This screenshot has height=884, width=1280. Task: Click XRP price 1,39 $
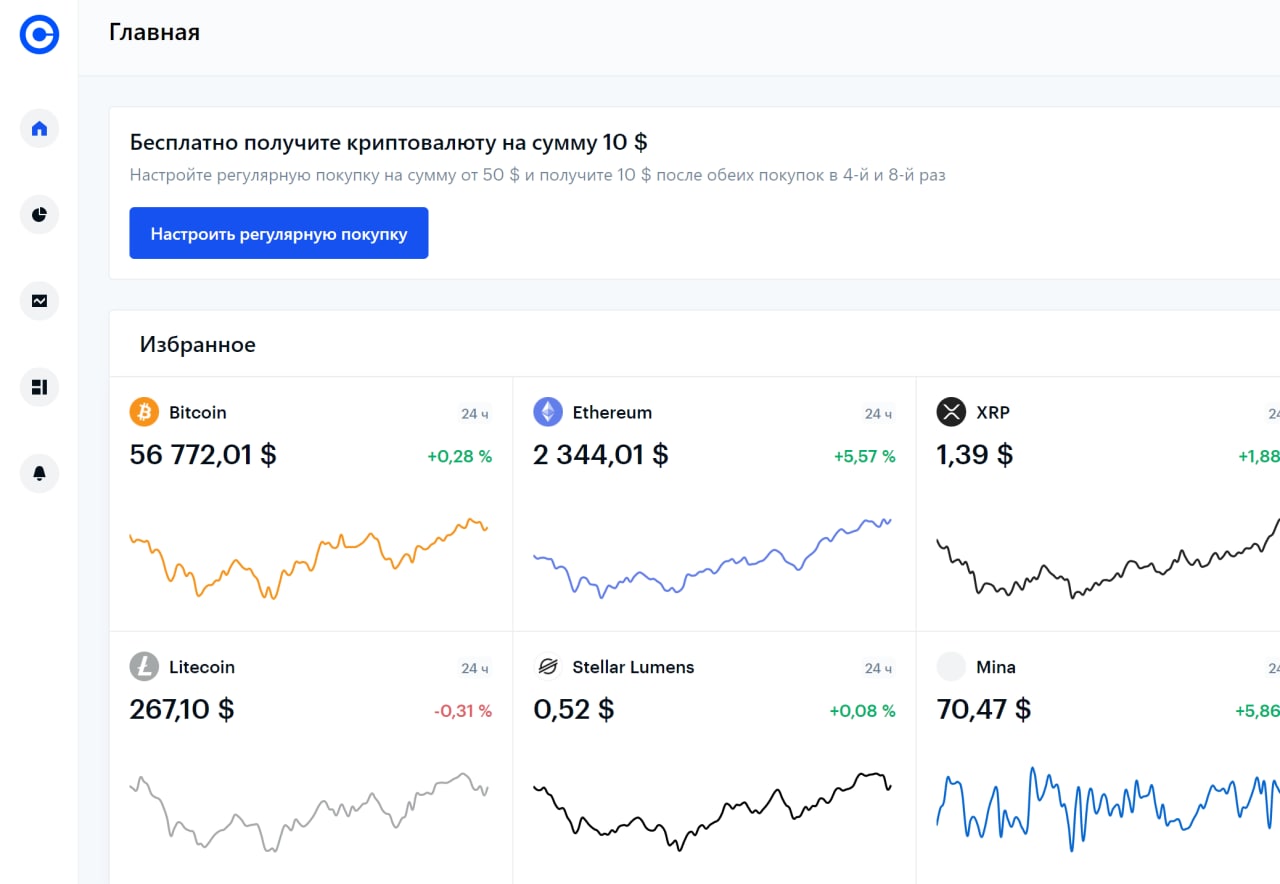pyautogui.click(x=975, y=455)
